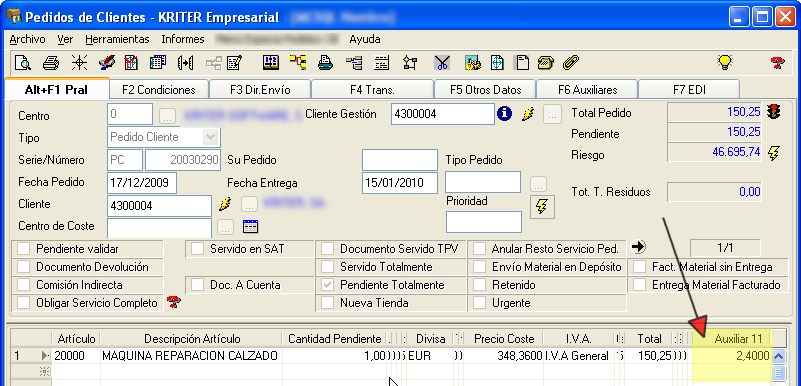
Task: Open the Herramientas menu
Action: (x=117, y=39)
